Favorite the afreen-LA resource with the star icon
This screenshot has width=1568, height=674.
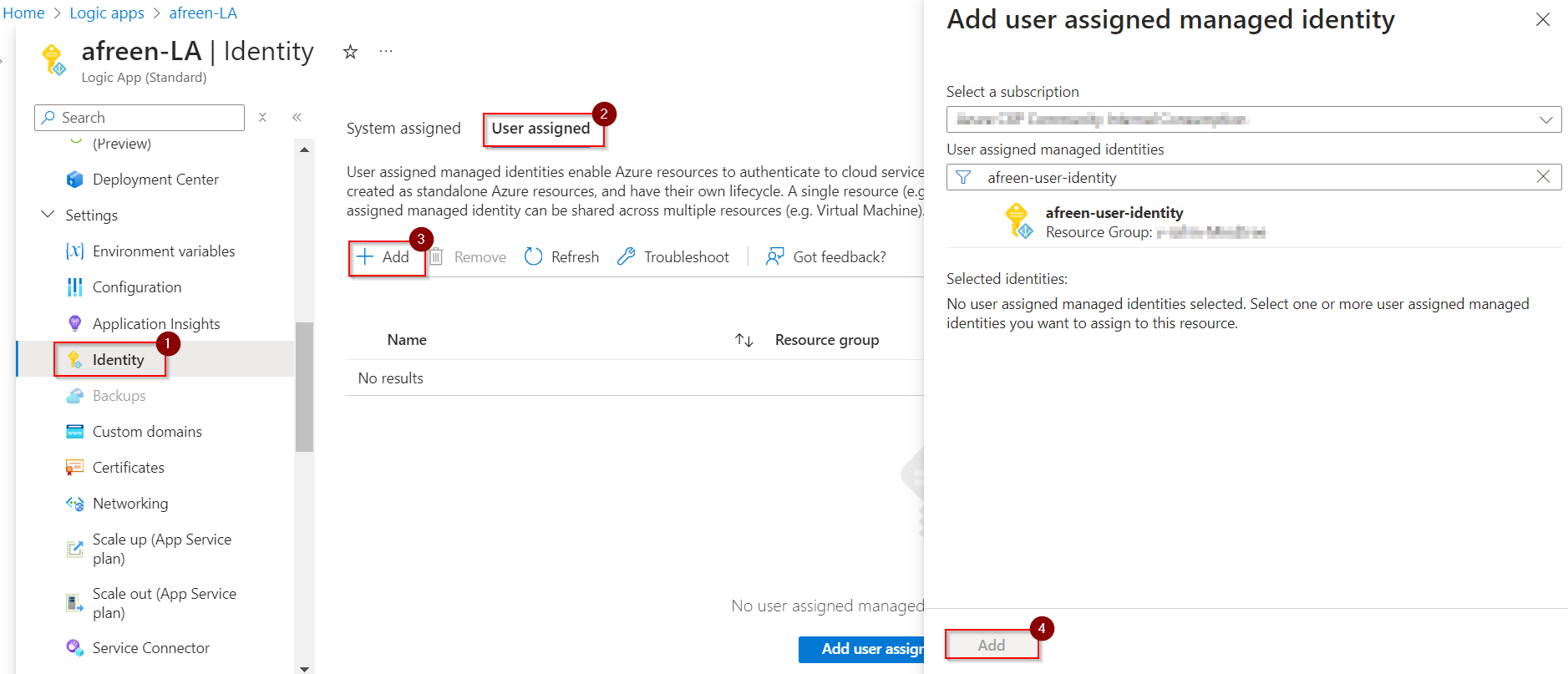(x=350, y=52)
